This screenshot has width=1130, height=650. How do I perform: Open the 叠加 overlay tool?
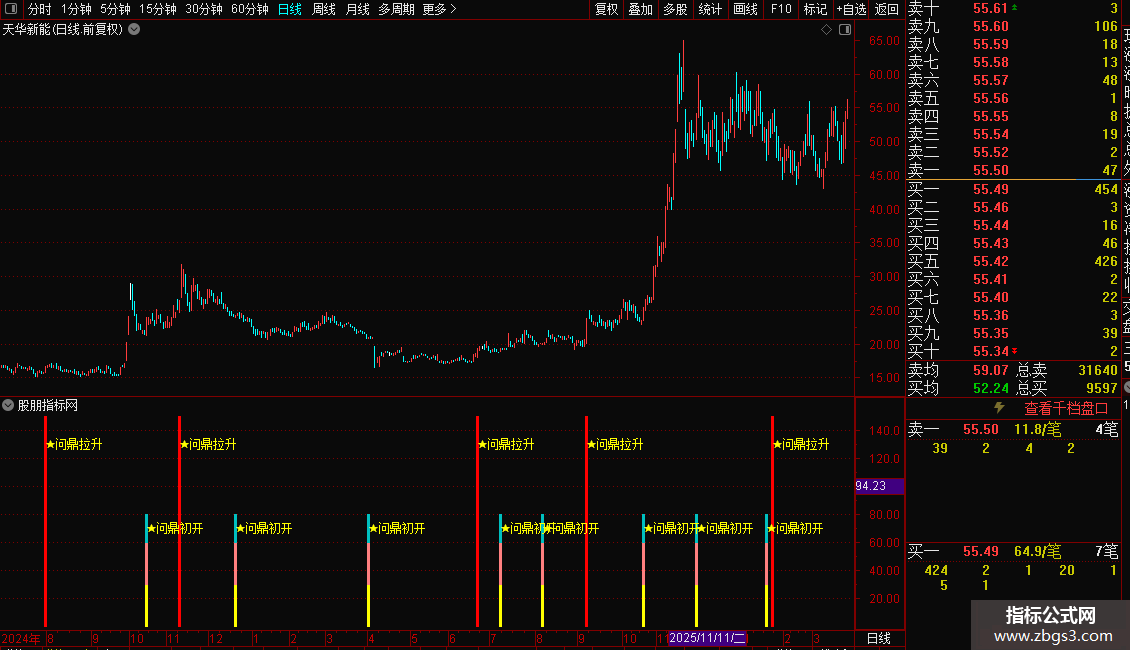[x=640, y=9]
